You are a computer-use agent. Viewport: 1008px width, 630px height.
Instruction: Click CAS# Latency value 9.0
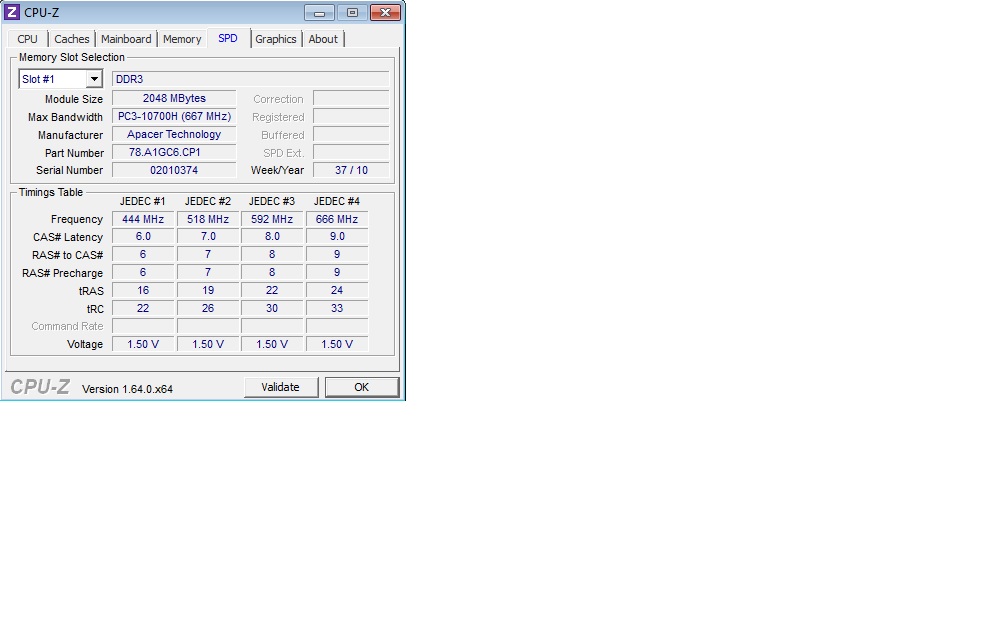(x=337, y=237)
